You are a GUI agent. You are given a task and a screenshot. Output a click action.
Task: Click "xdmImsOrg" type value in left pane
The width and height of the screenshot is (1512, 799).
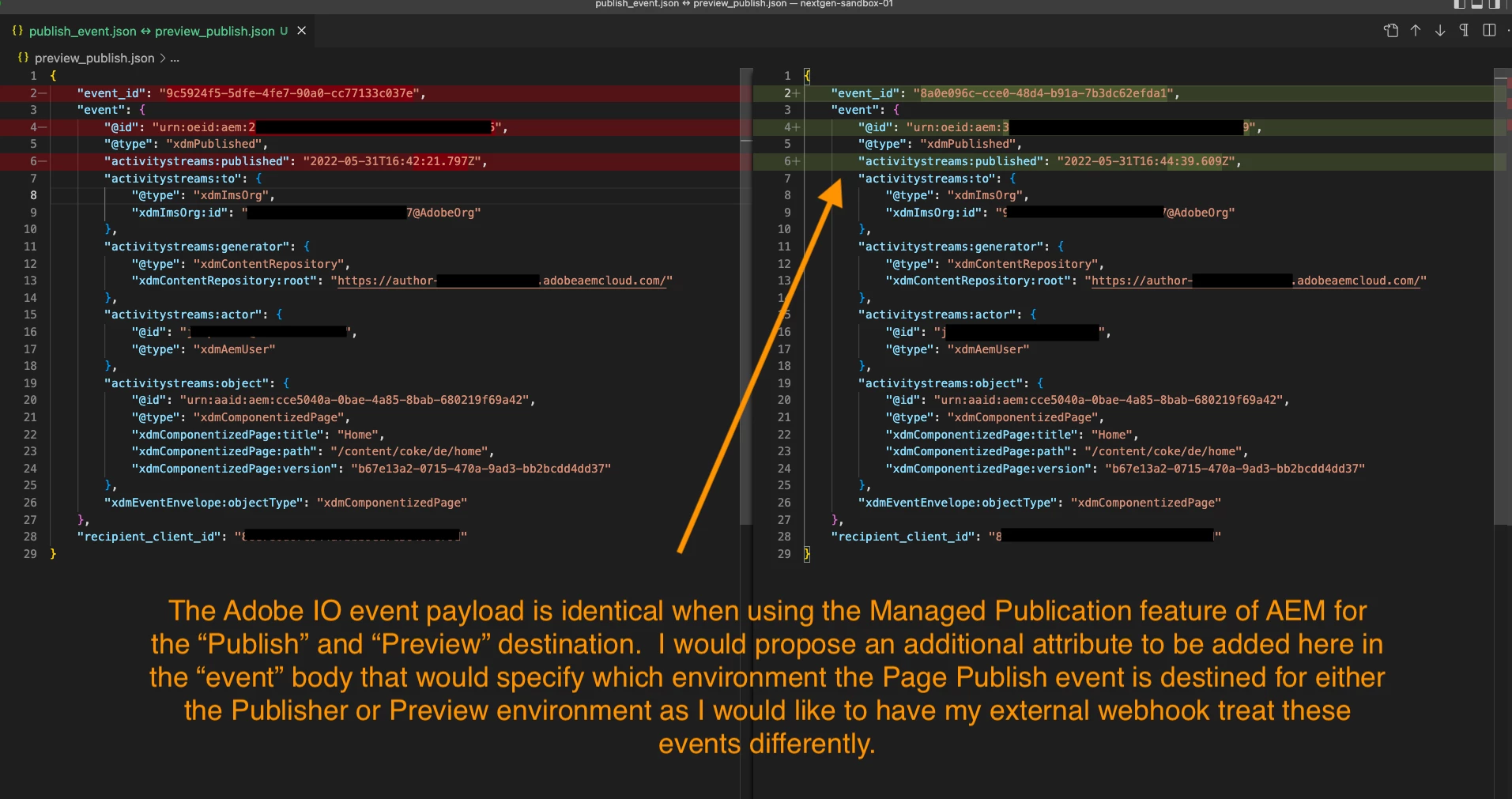point(231,195)
